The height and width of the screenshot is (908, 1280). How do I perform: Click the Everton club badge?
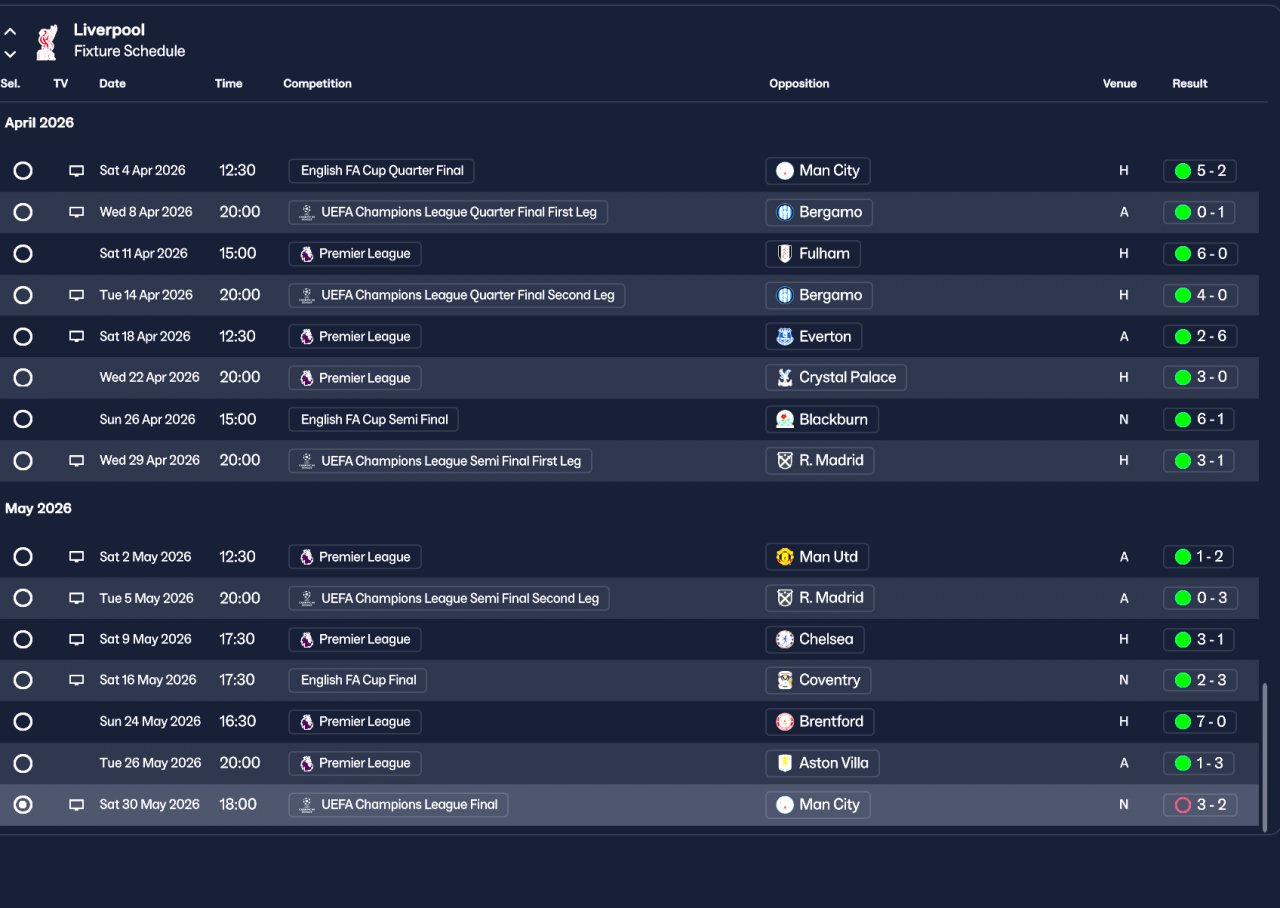(x=785, y=337)
